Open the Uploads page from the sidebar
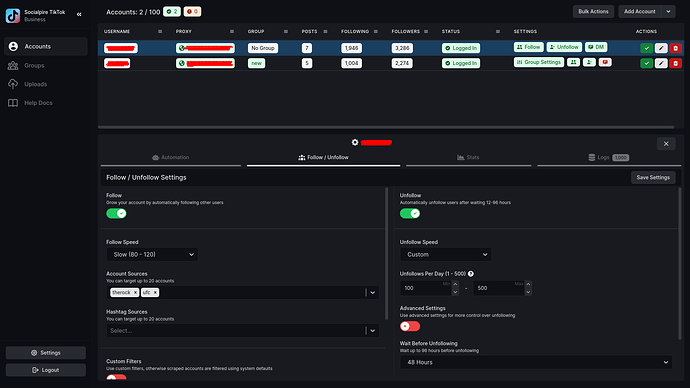 click(36, 84)
